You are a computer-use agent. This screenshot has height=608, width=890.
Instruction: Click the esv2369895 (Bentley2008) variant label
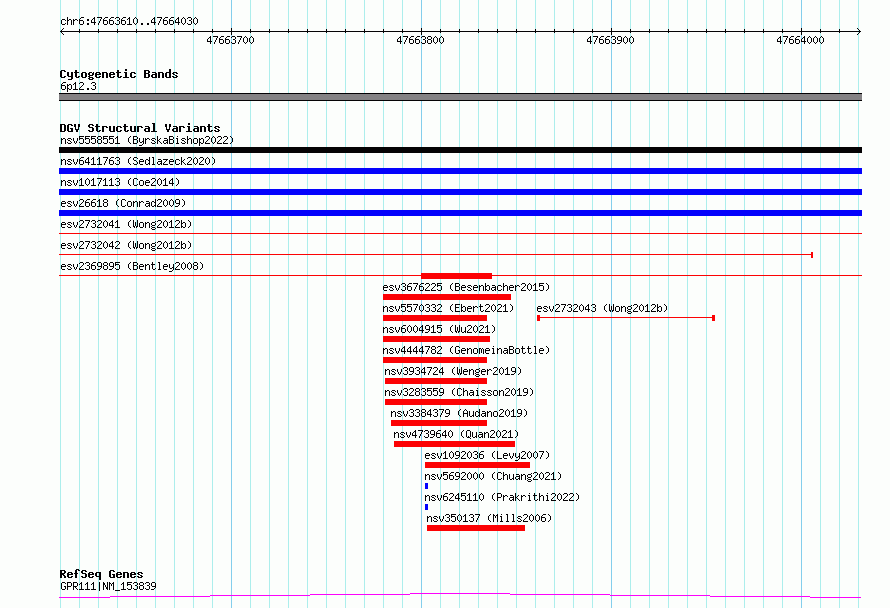coord(131,266)
